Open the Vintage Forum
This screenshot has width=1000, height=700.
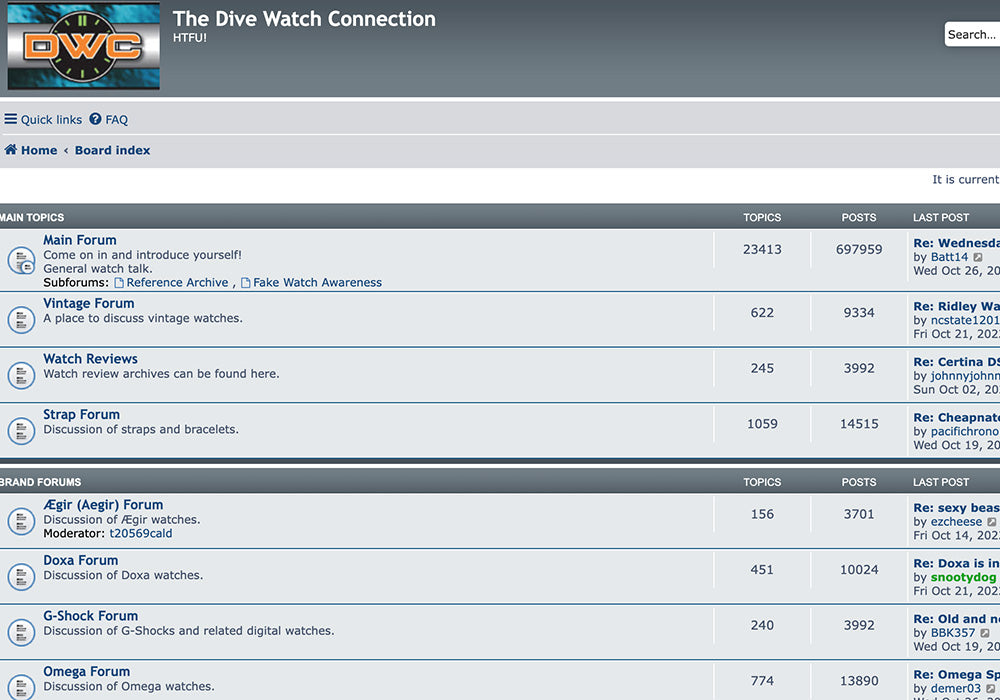click(x=89, y=303)
